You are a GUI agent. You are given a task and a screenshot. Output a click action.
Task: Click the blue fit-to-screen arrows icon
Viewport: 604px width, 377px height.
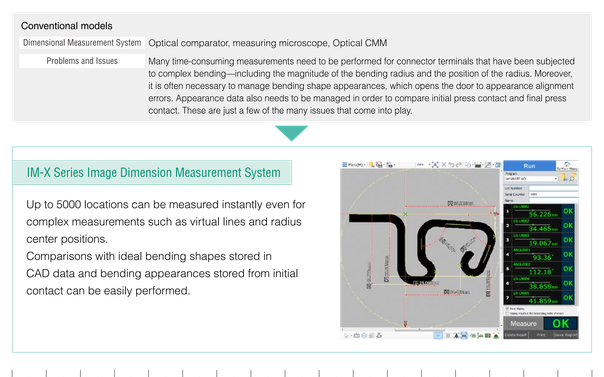pos(435,165)
